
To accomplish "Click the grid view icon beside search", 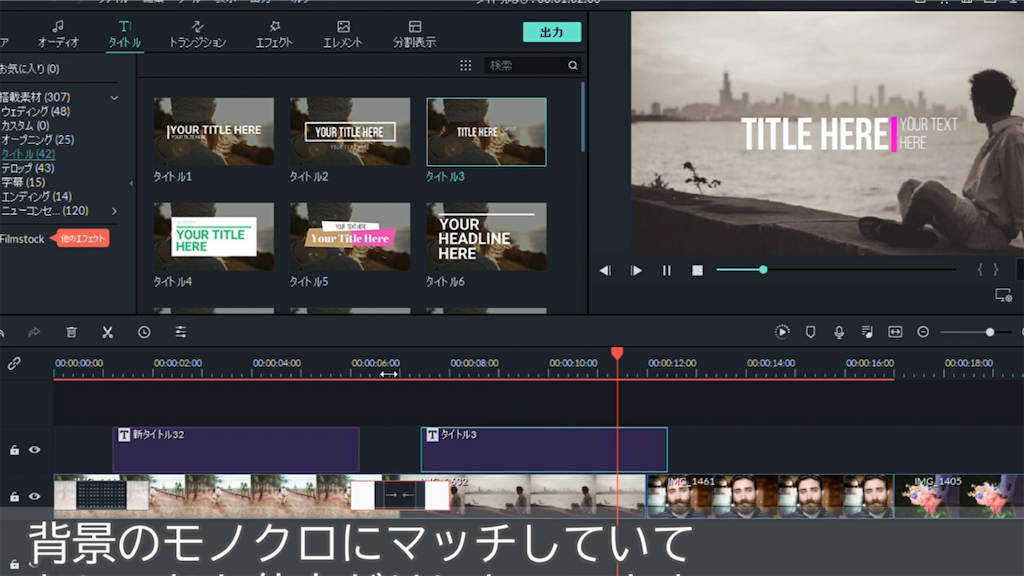I will click(x=465, y=66).
